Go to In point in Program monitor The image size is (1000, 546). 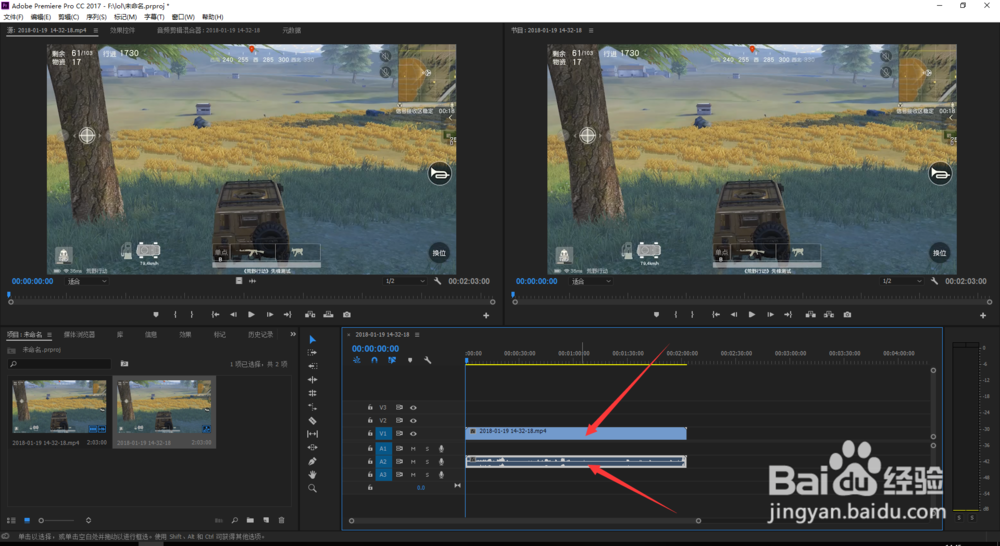716,314
